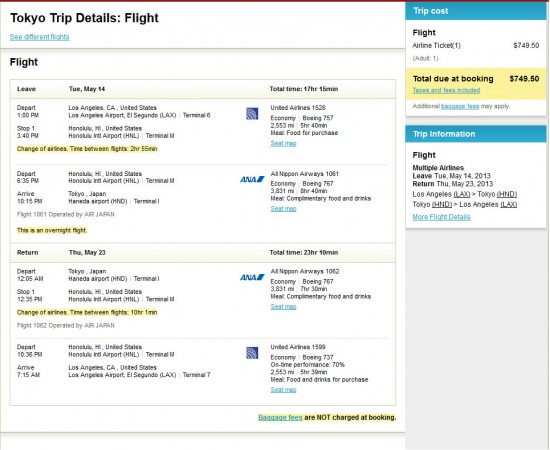Open See different flights link
Screen dimensions: 550x450
pyautogui.click(x=39, y=37)
